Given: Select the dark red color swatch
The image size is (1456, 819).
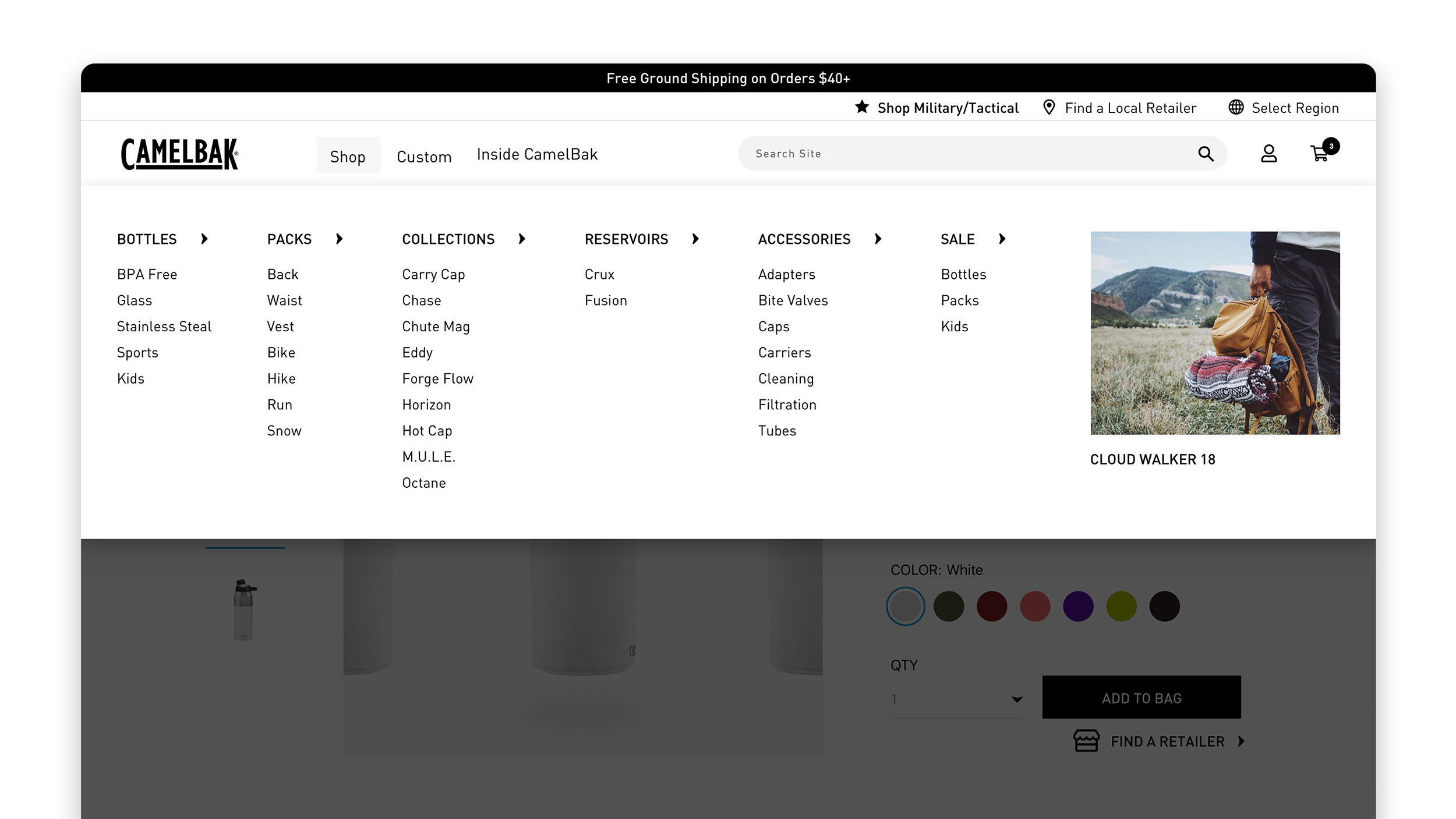Looking at the screenshot, I should tap(992, 607).
